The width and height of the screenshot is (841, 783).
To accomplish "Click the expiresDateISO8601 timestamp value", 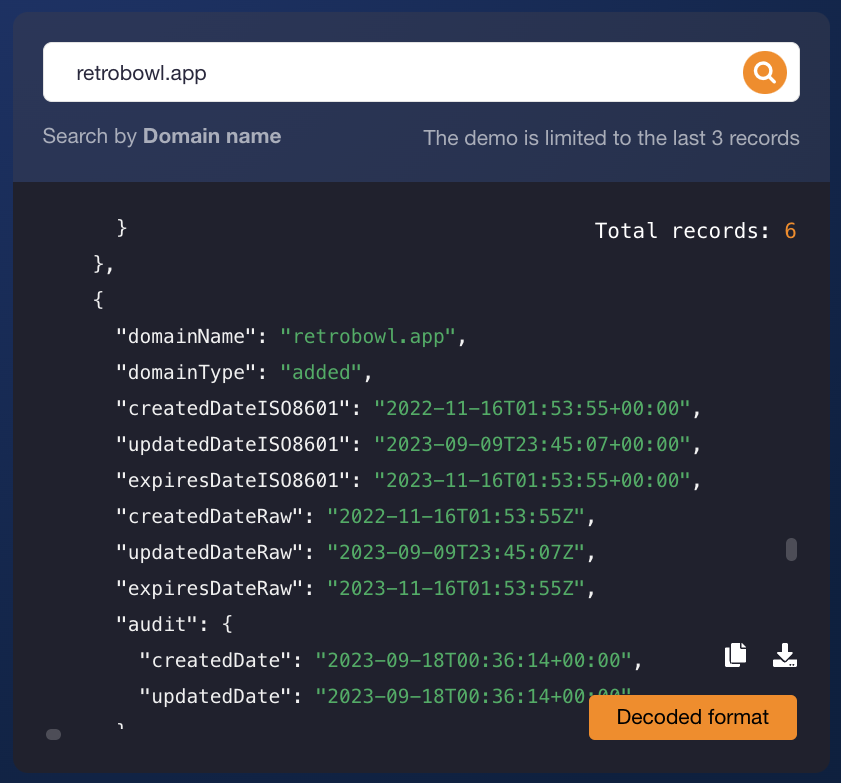I will point(532,481).
